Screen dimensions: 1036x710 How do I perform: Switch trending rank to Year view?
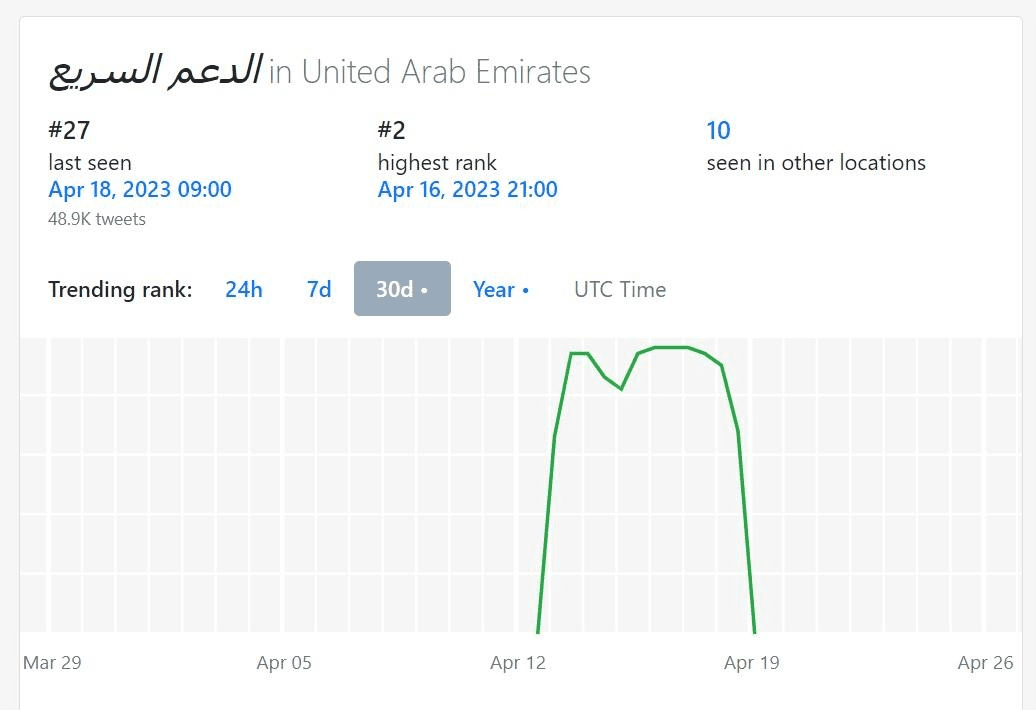tap(501, 289)
